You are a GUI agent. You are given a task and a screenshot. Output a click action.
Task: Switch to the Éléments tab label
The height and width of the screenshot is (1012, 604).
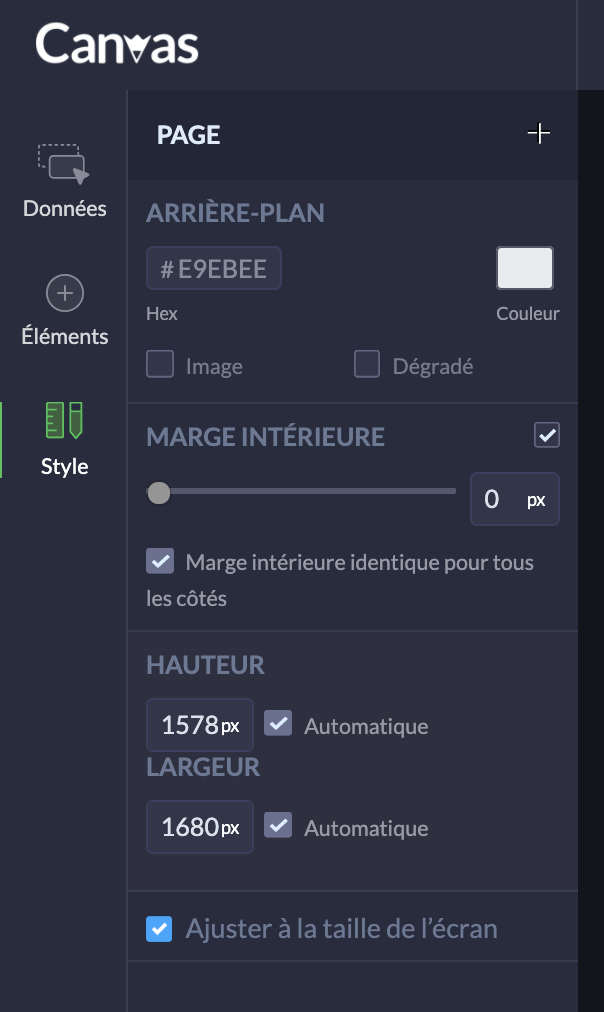point(65,336)
